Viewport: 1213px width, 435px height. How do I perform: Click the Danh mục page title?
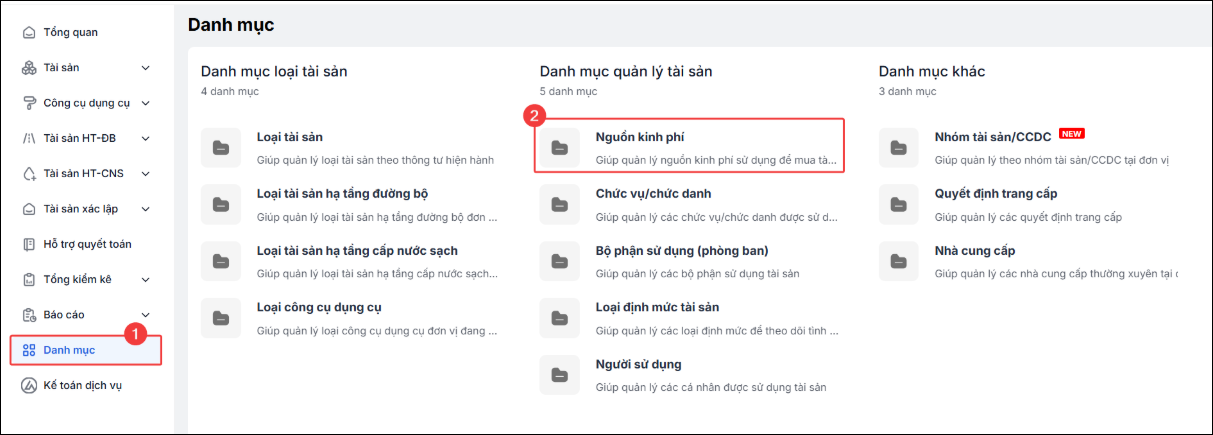tap(231, 24)
